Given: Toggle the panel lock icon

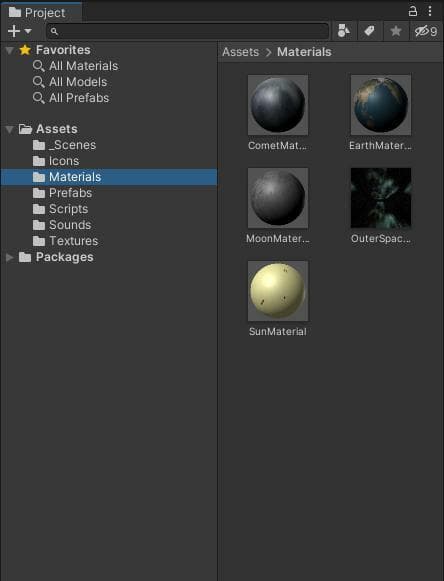Looking at the screenshot, I should coord(412,11).
